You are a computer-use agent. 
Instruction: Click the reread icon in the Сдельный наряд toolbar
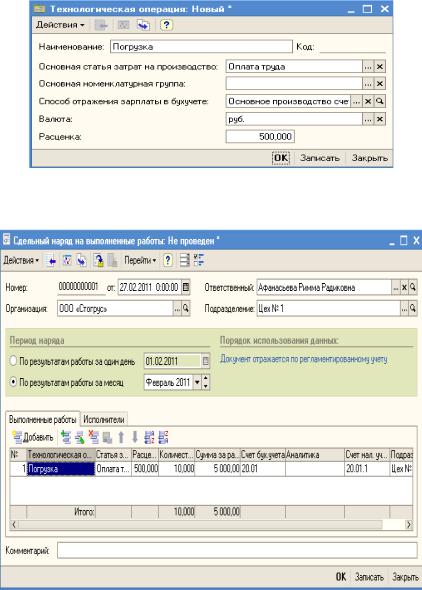[x=67, y=260]
